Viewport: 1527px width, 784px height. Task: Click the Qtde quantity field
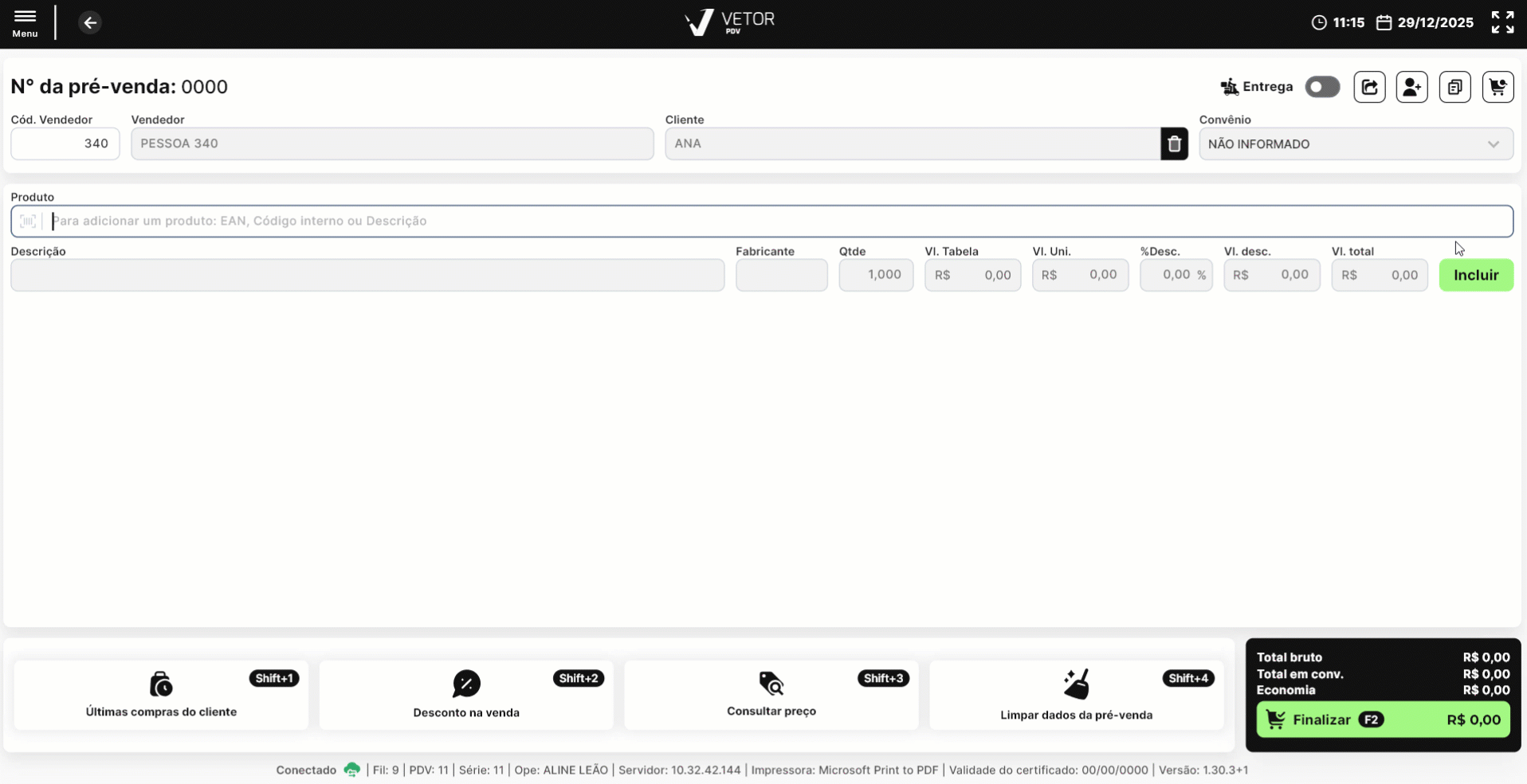(x=876, y=275)
